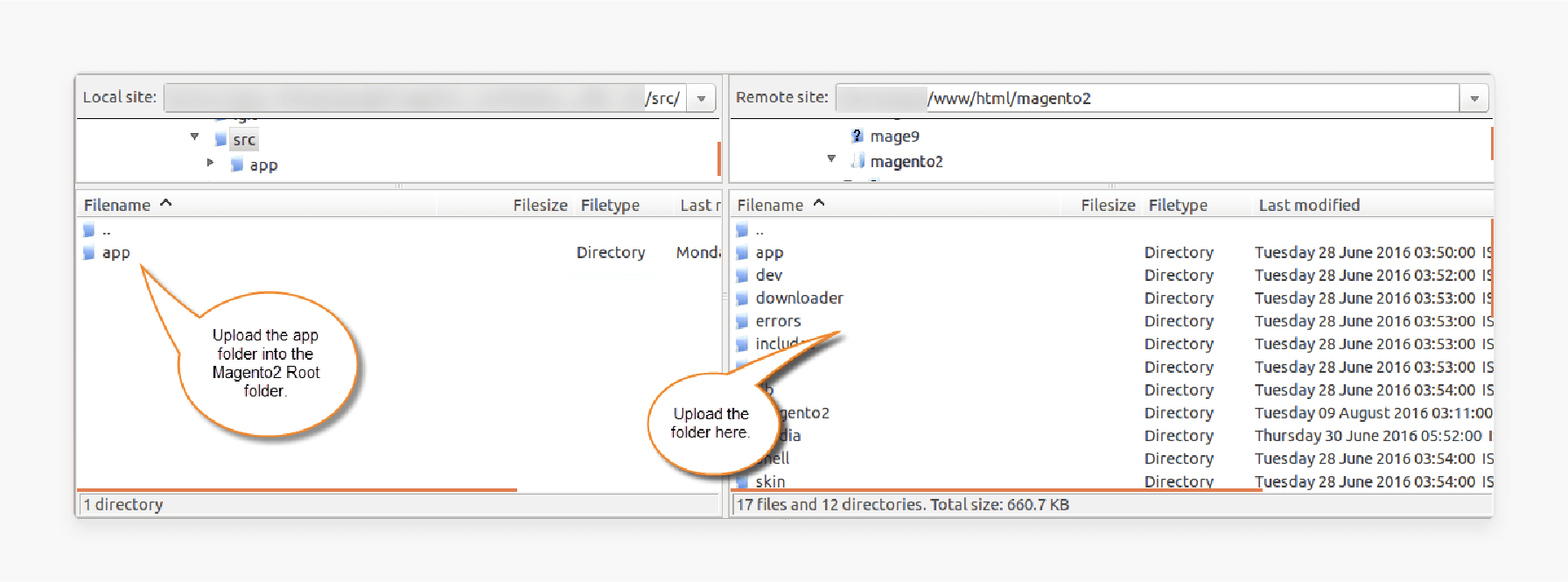This screenshot has width=1568, height=582.
Task: Sort remote files by Filesize column
Action: point(1108,205)
